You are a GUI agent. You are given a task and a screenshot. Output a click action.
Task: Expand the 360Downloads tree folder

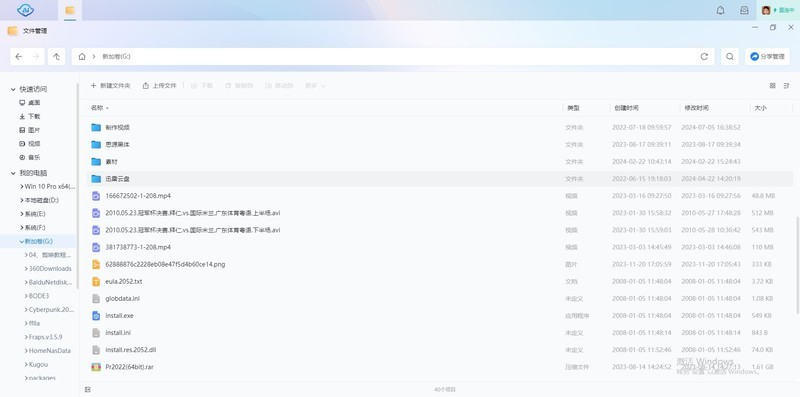pyautogui.click(x=26, y=268)
